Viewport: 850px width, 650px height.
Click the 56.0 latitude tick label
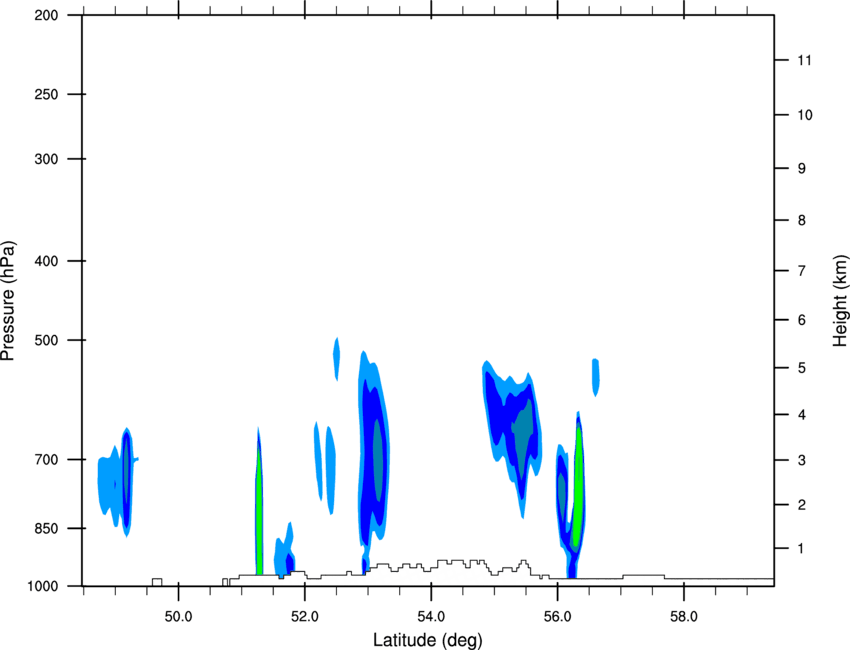(x=557, y=617)
